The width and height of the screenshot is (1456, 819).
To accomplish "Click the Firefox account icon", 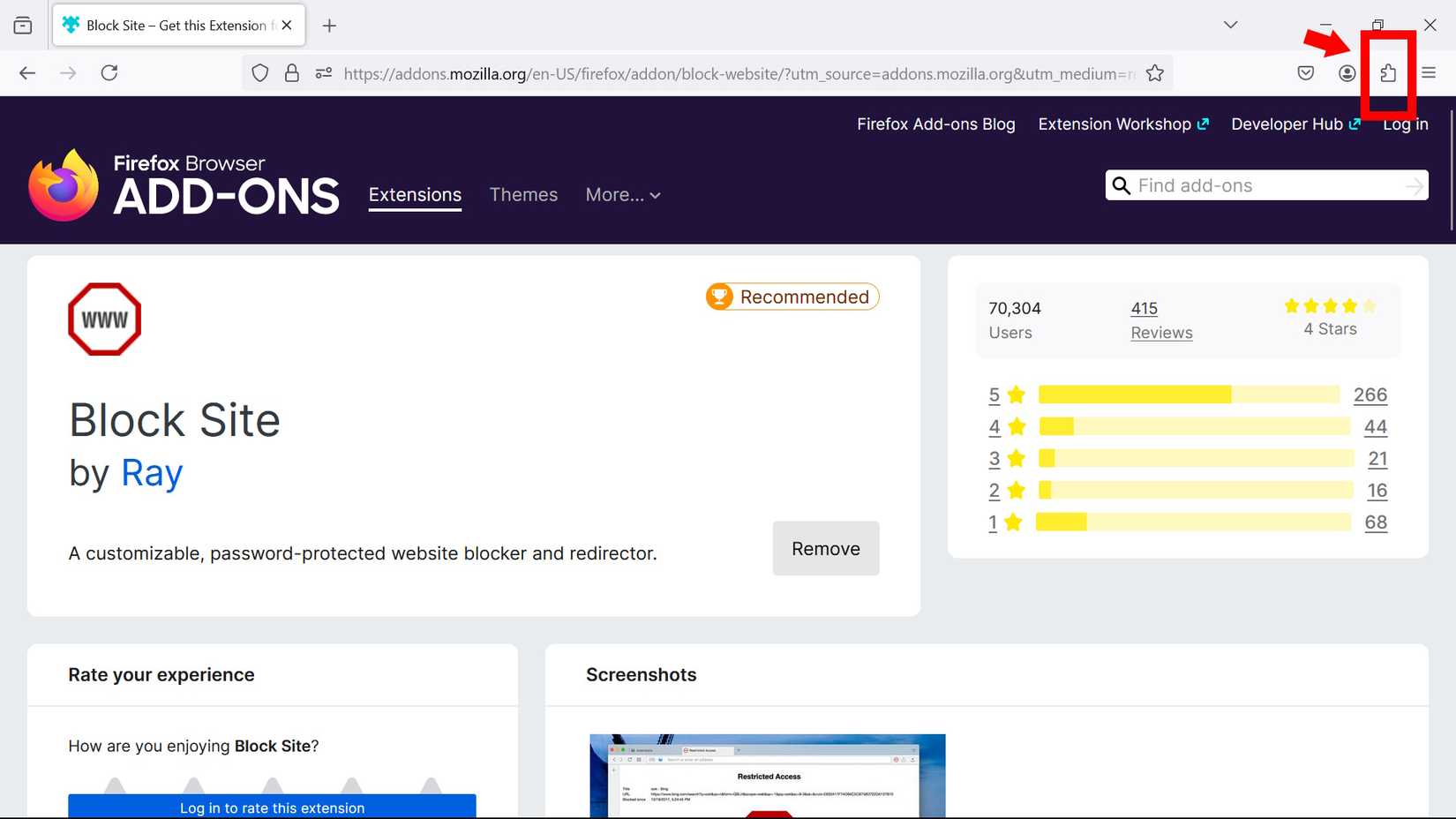I will 1347,73.
